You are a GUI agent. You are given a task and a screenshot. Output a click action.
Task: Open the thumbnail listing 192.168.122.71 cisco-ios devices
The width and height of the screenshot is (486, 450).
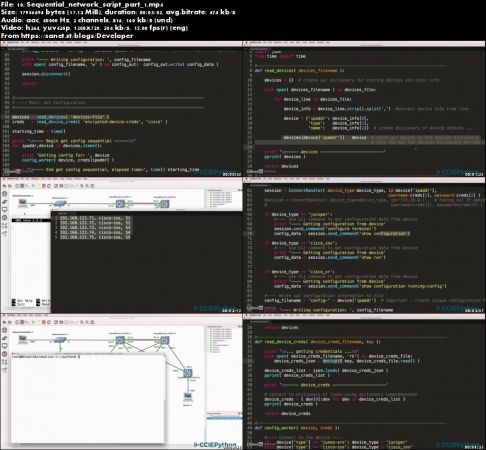121,246
